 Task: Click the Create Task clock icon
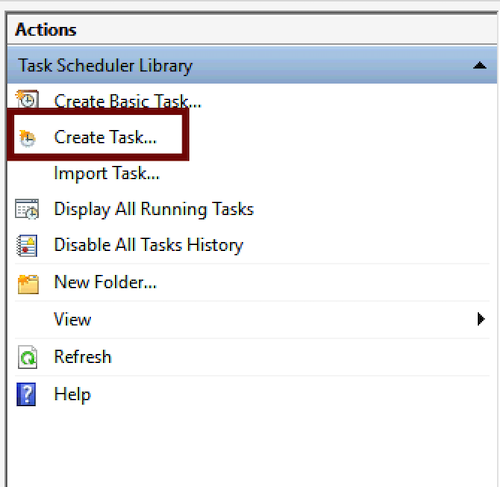click(x=27, y=138)
